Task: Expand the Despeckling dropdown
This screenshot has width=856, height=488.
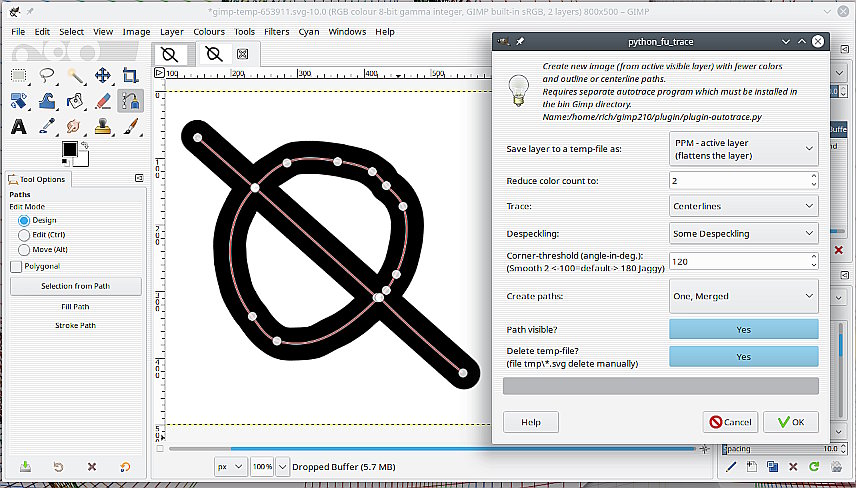Action: point(743,233)
